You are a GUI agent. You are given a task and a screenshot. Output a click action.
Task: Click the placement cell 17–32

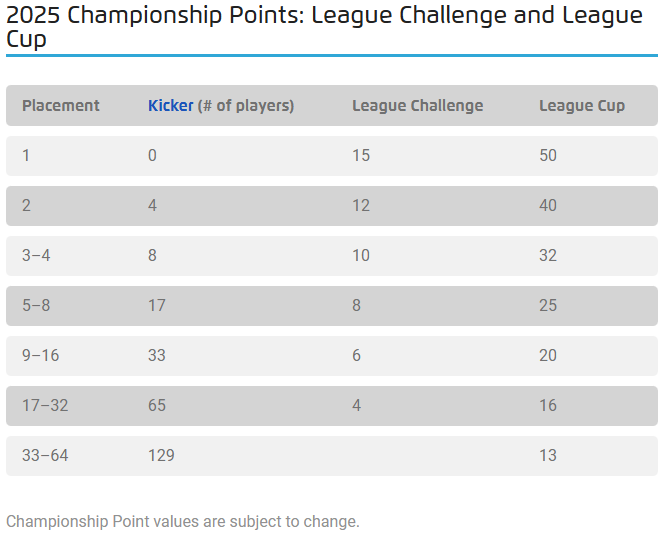click(x=44, y=406)
